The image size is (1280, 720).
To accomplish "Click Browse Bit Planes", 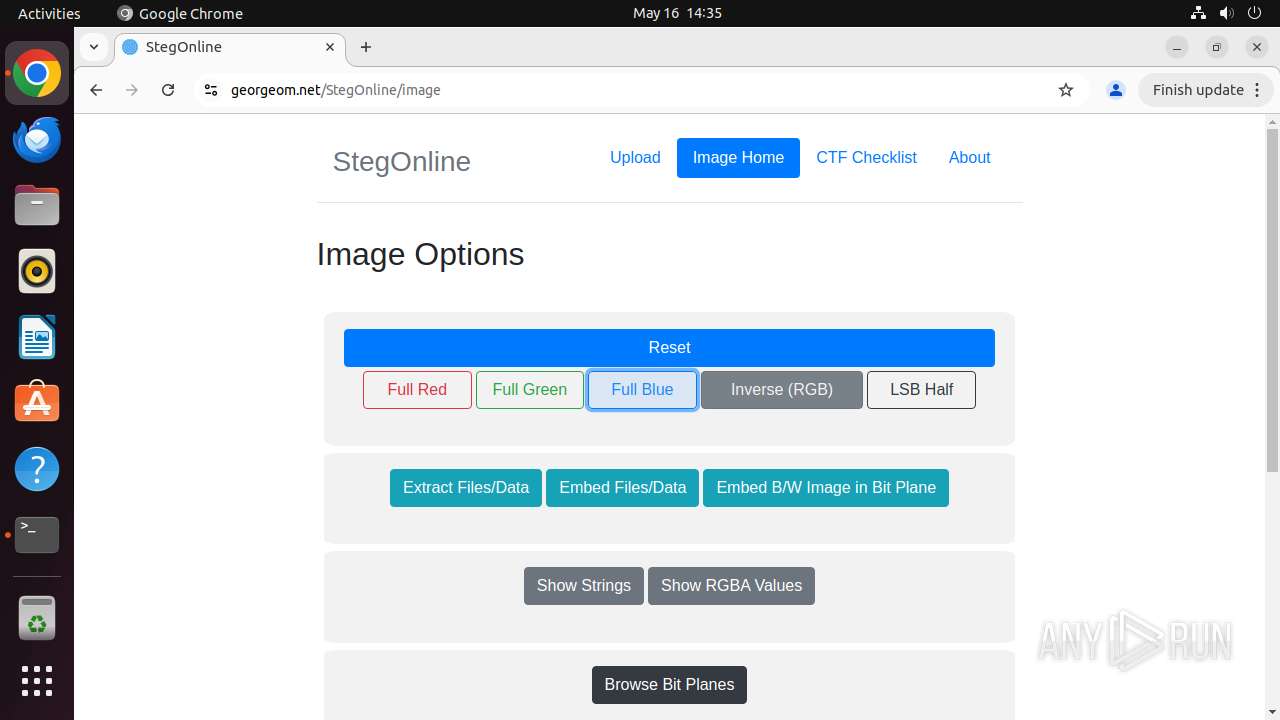I will pyautogui.click(x=669, y=685).
